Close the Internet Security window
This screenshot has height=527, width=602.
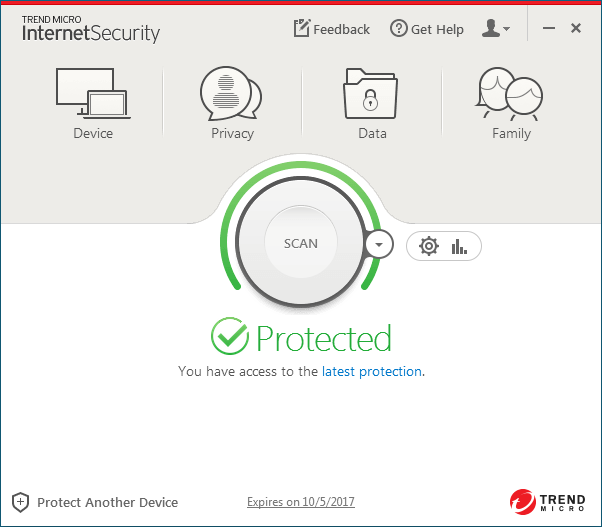click(x=576, y=29)
